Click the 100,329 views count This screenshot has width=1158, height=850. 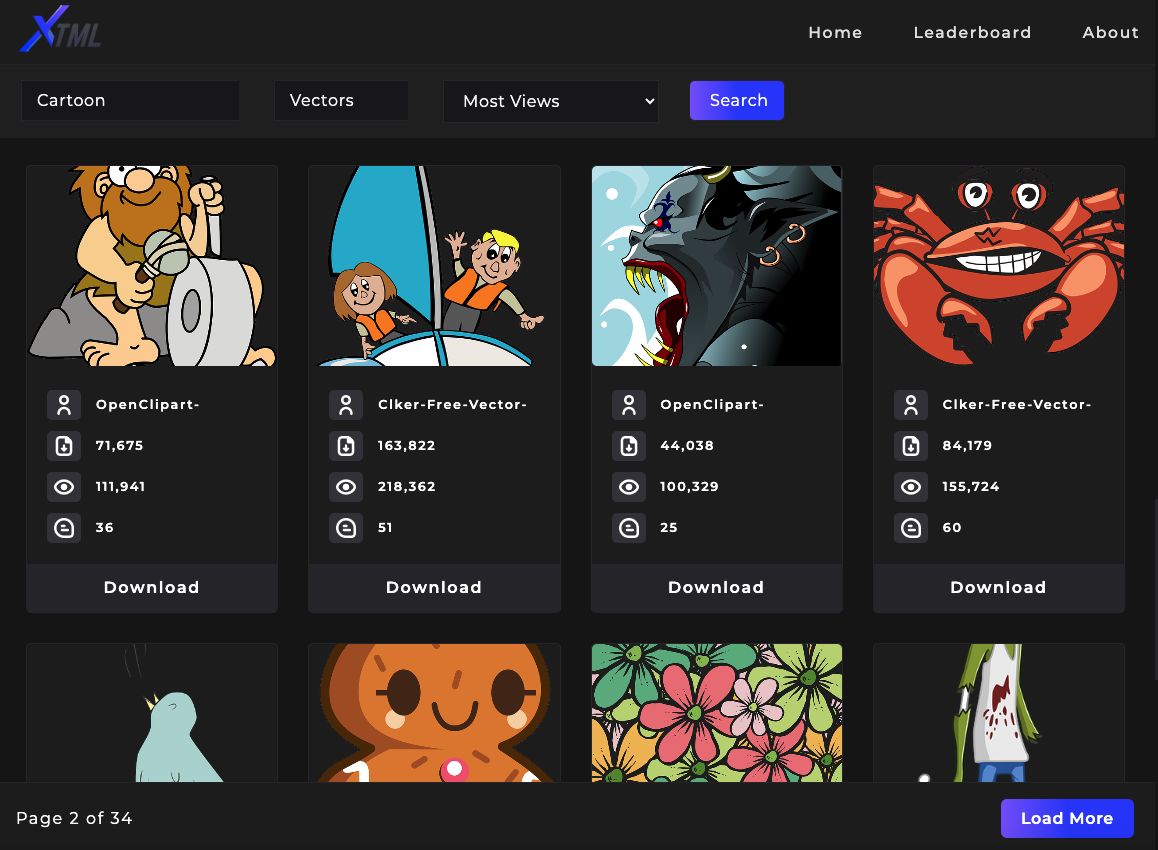[689, 487]
